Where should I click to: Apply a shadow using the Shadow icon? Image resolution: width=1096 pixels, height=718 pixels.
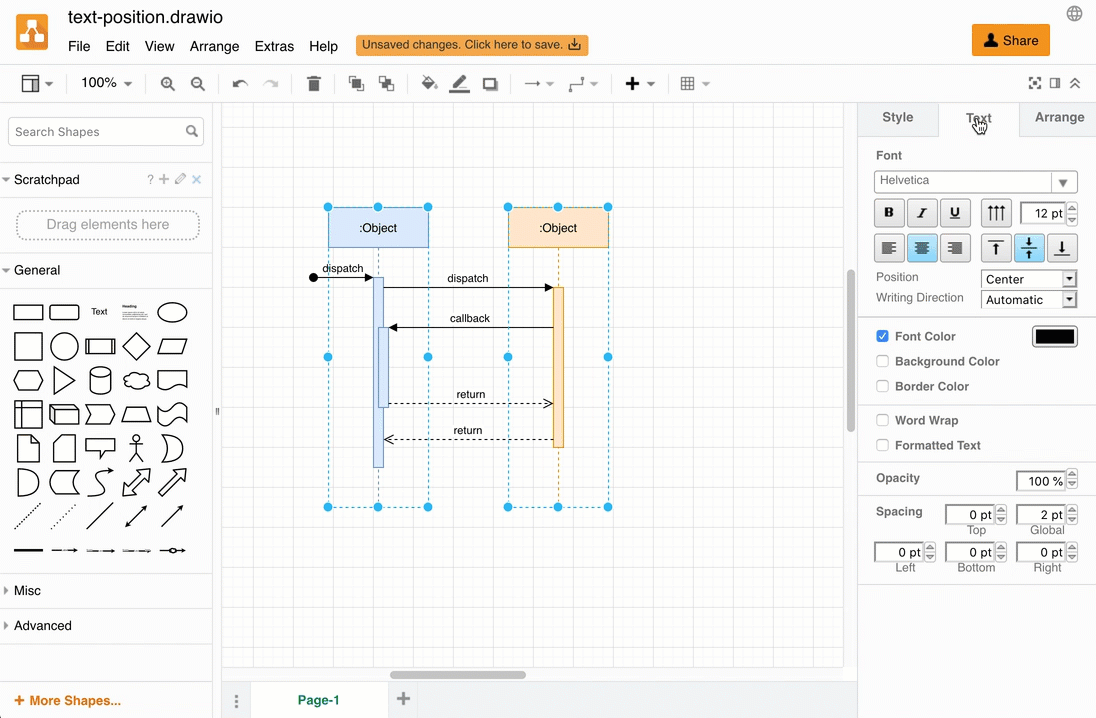point(490,83)
